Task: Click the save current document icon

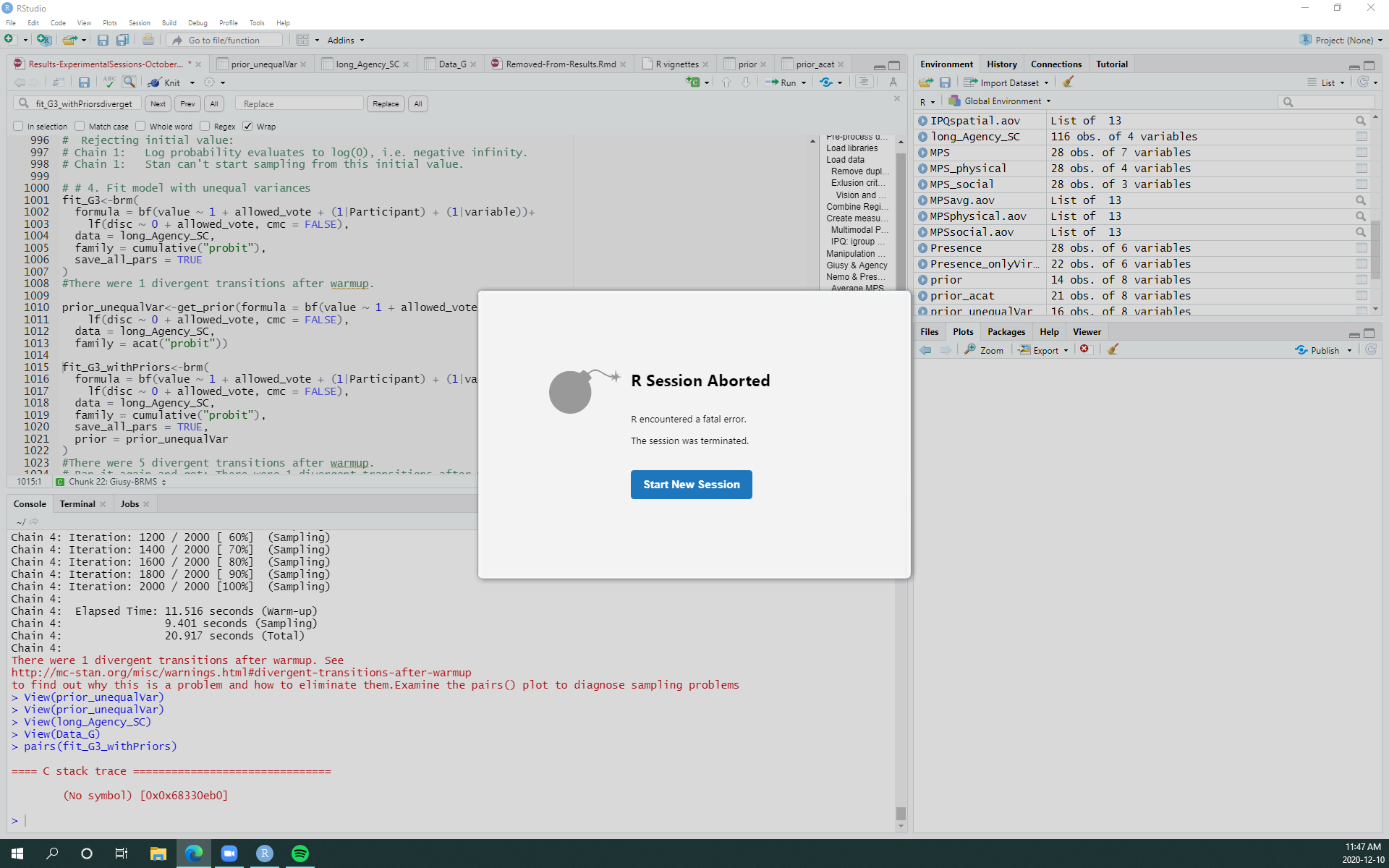Action: coord(84,82)
